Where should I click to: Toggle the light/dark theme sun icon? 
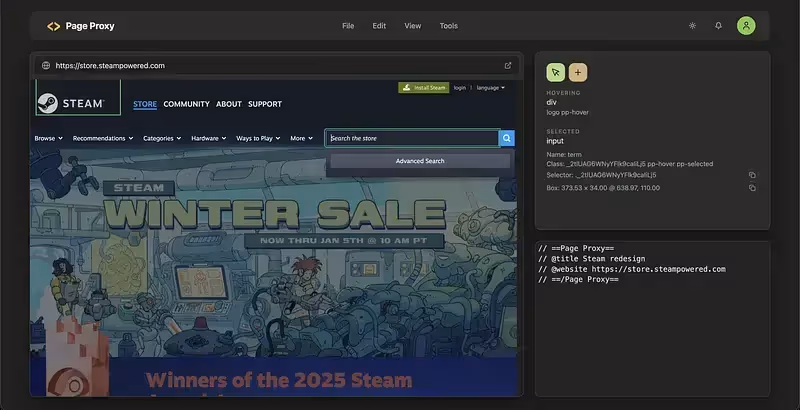(x=692, y=25)
